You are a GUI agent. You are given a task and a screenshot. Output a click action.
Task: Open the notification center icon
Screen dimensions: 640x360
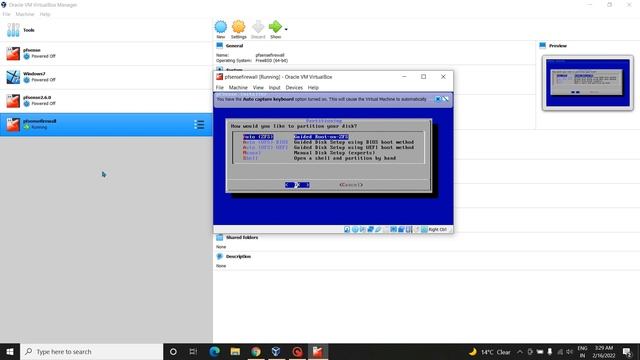click(627, 352)
